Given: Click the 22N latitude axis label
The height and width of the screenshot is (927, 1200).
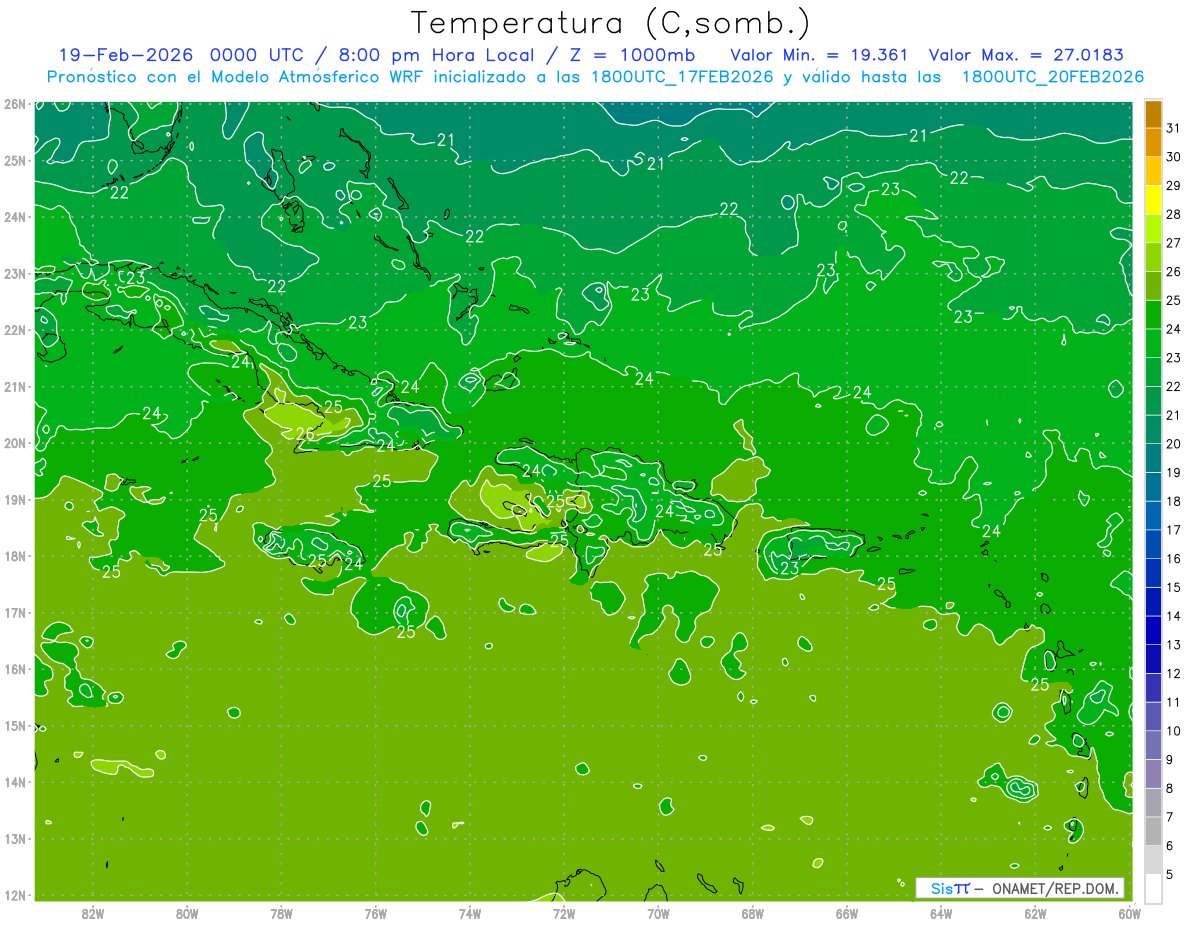Looking at the screenshot, I should point(14,330).
